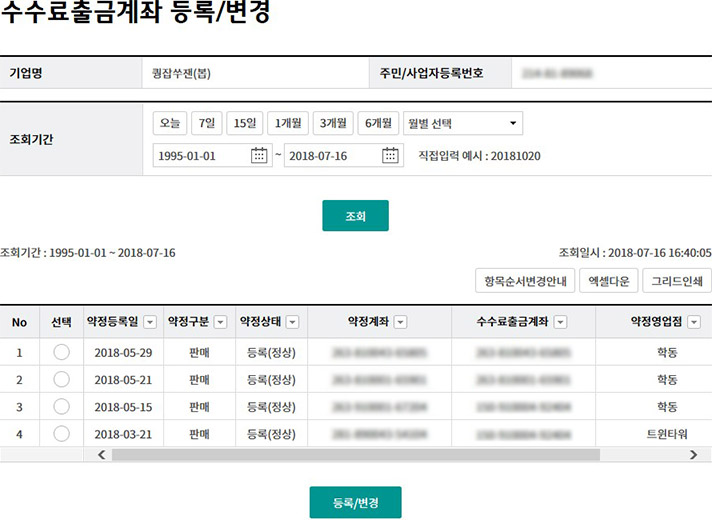Select the radio button for row 4
The height and width of the screenshot is (521, 712).
[61, 433]
